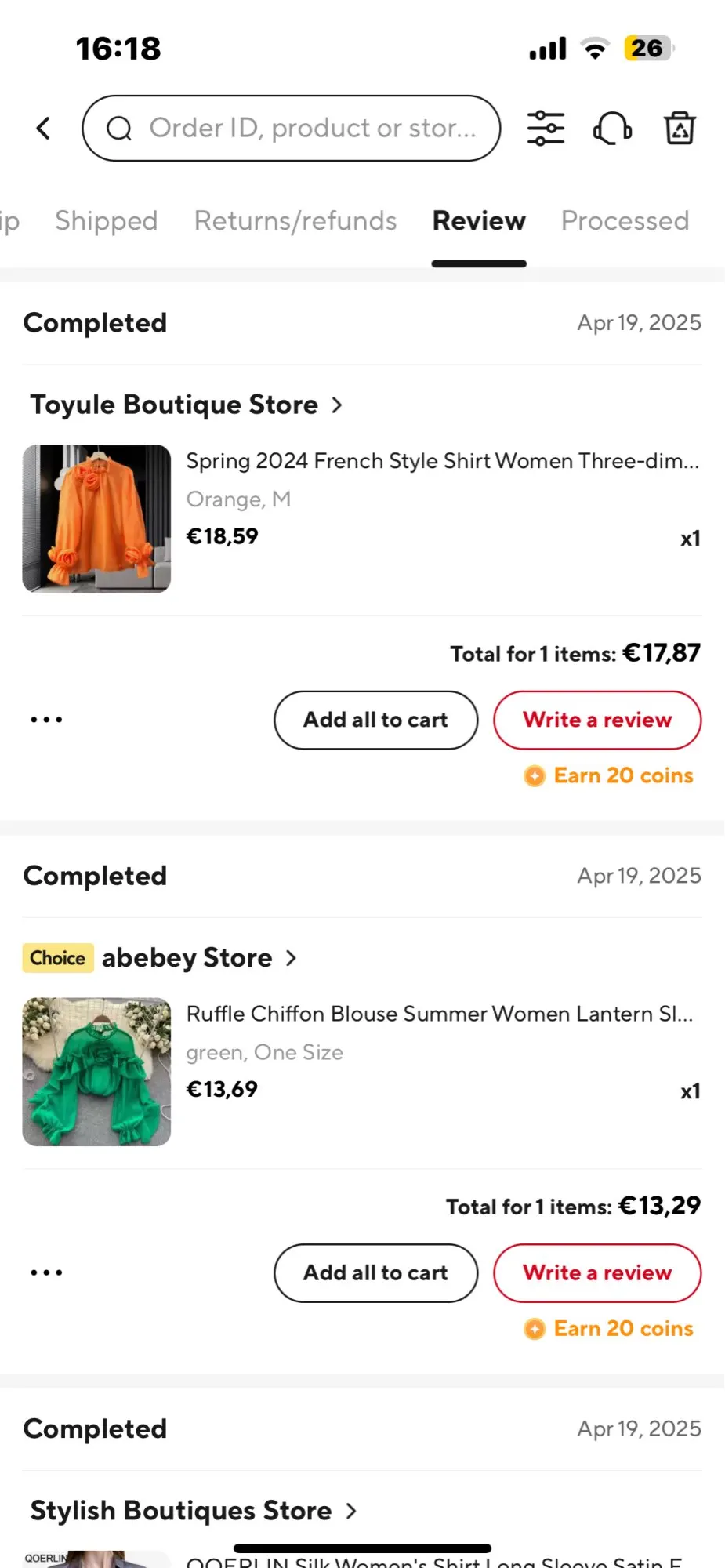Open more options for abebey Store order
Viewport: 725px width, 1568px height.
[x=46, y=1272]
